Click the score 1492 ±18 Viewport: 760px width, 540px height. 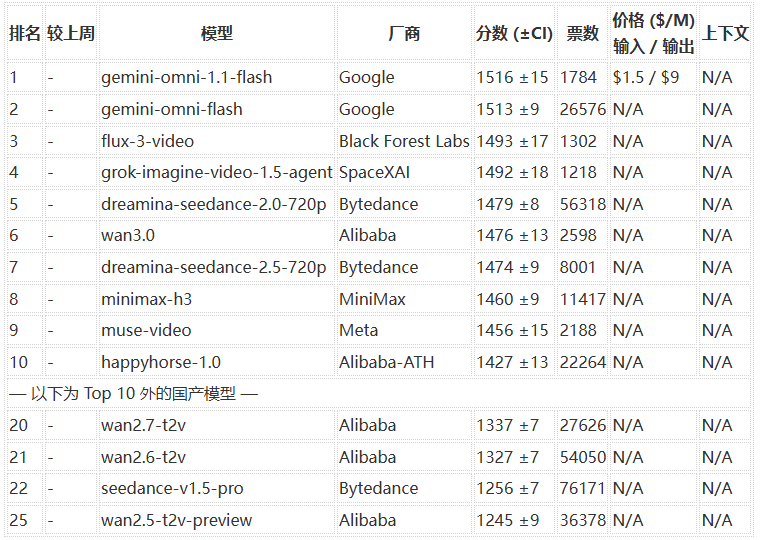pos(512,173)
